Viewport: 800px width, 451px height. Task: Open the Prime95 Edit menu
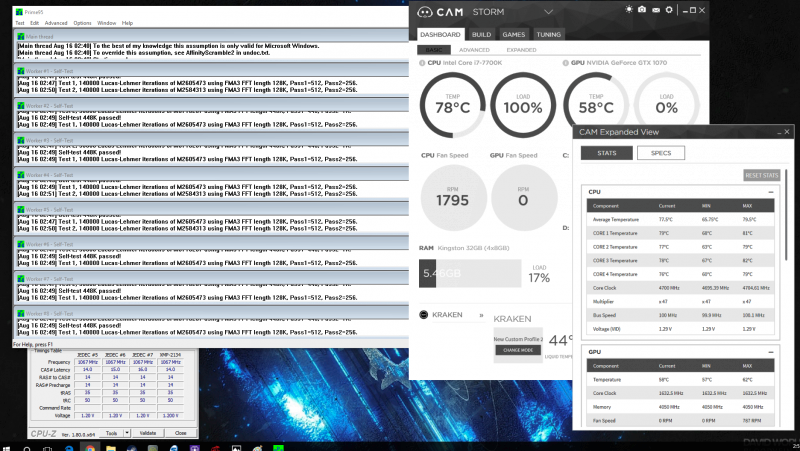(34, 23)
